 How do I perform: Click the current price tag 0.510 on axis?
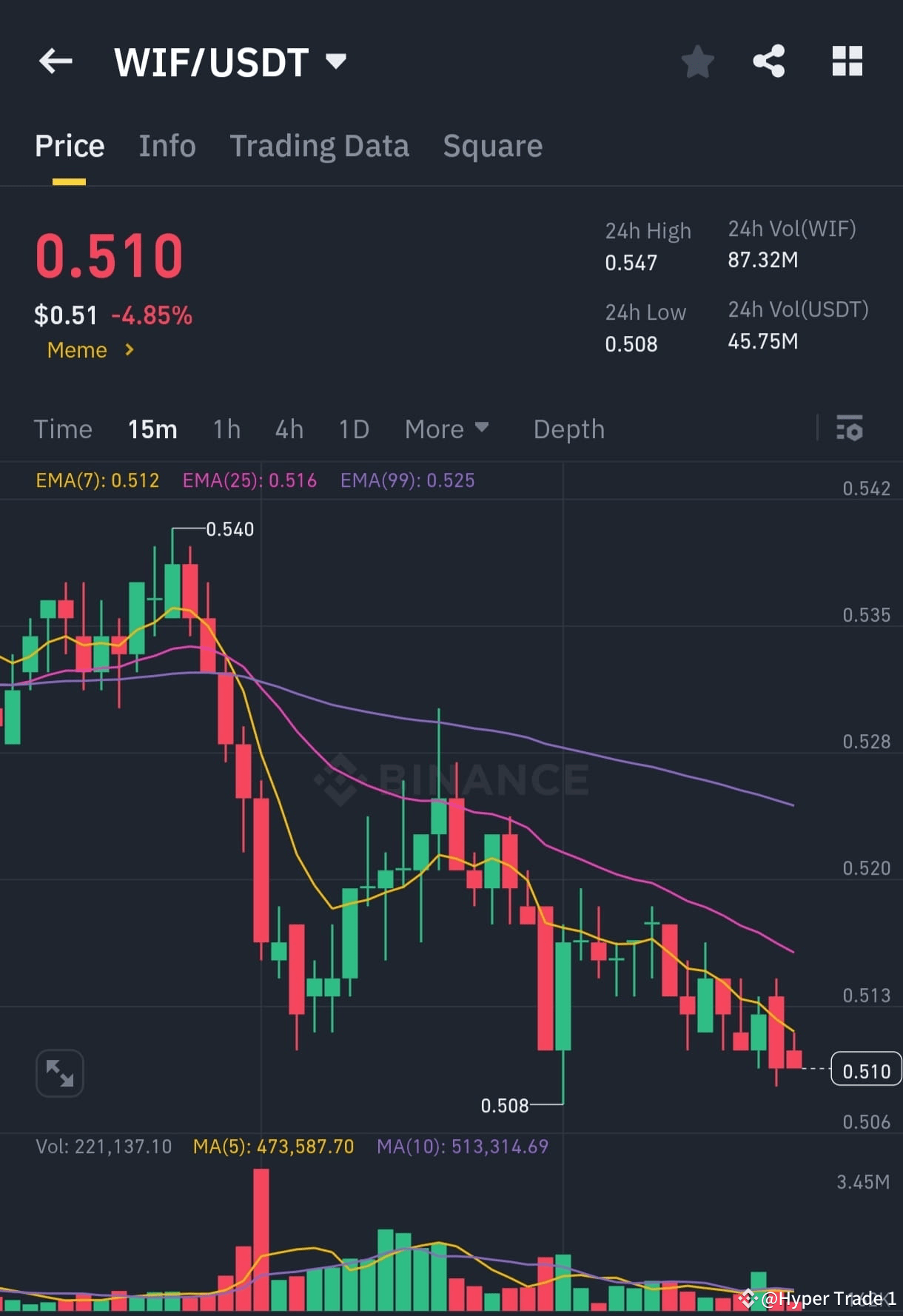pos(866,1070)
